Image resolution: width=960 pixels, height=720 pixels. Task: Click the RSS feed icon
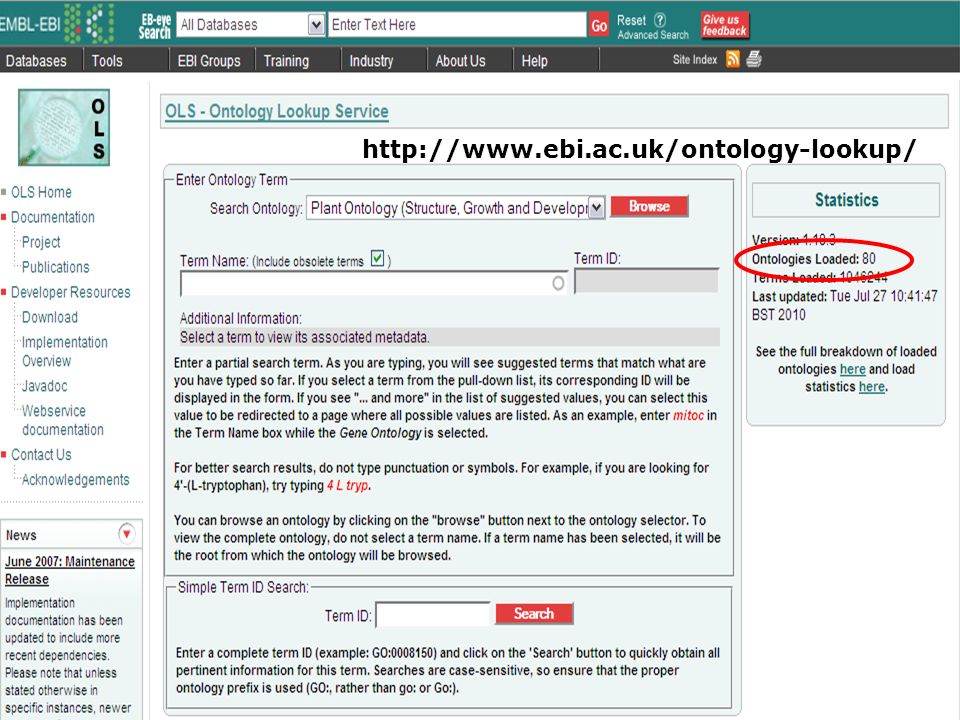732,59
